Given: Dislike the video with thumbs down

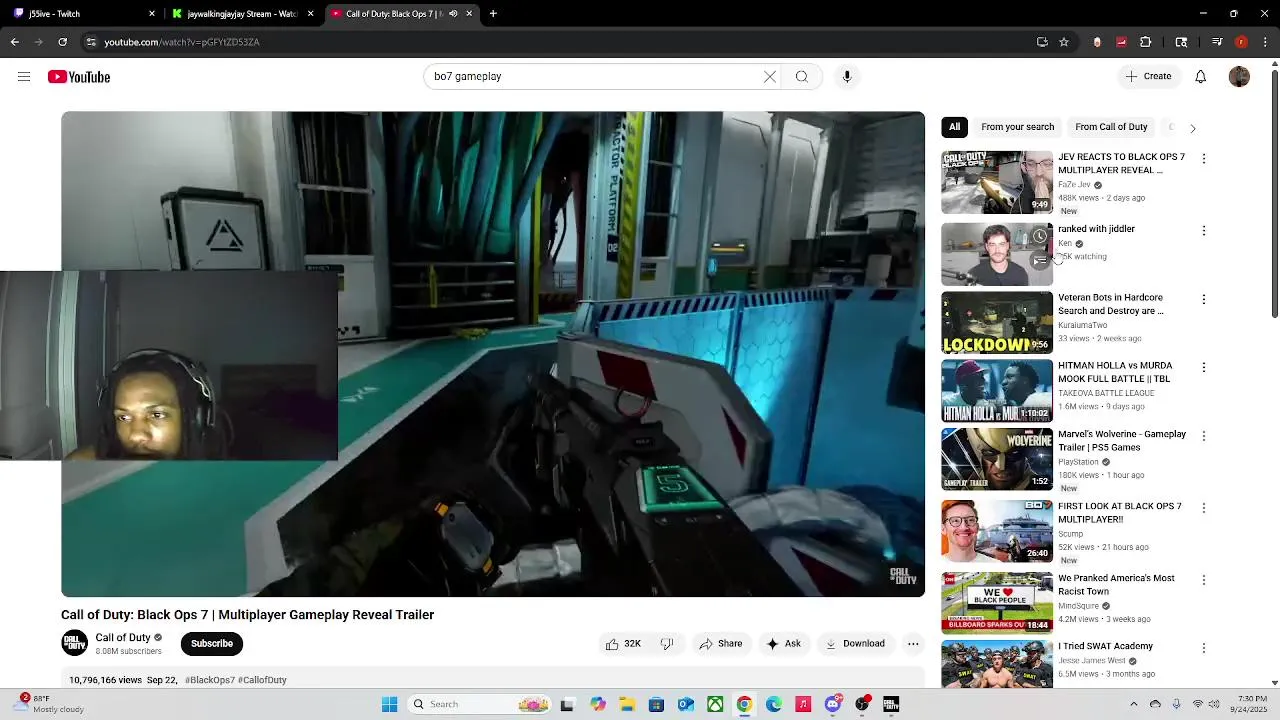Looking at the screenshot, I should point(667,644).
